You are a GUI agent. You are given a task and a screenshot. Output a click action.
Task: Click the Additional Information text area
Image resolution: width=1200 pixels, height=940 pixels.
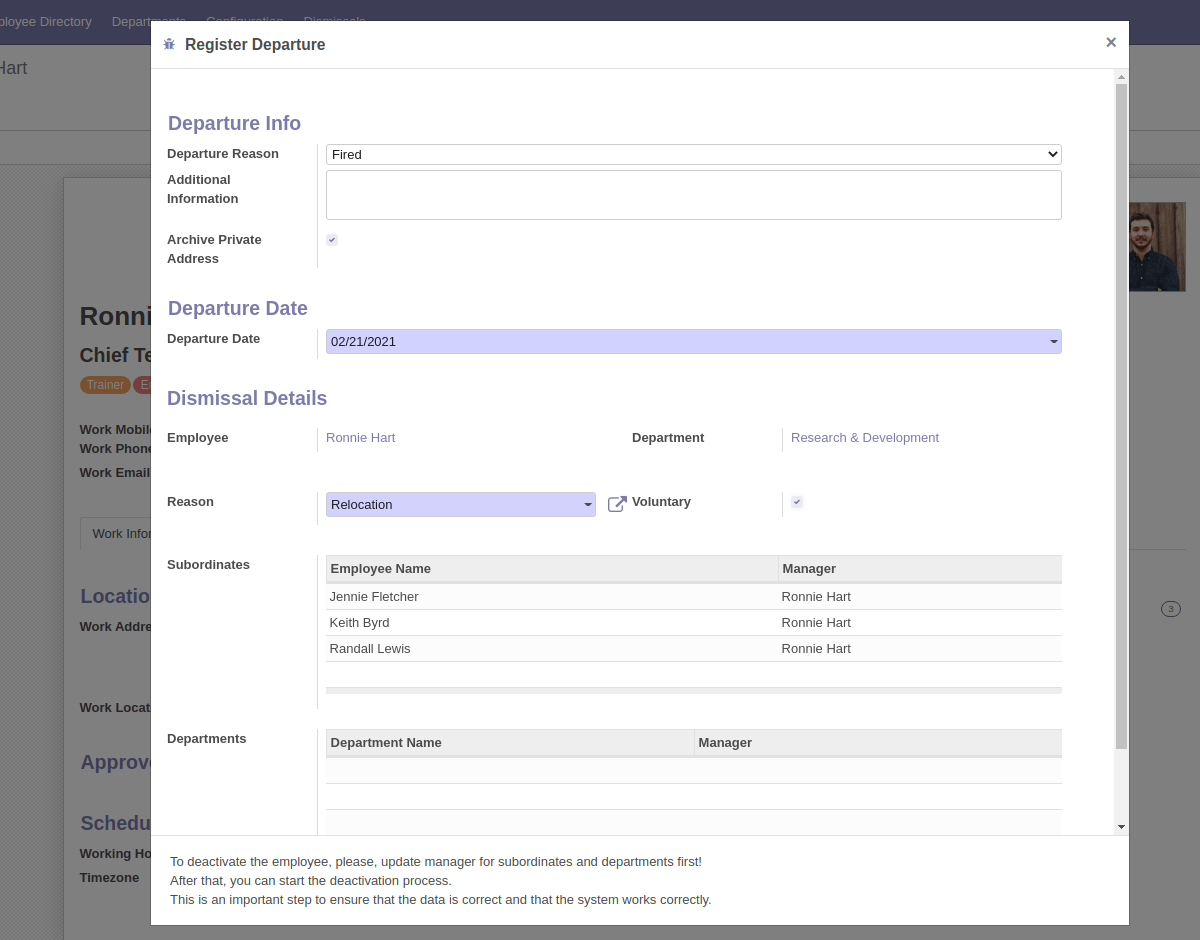click(x=693, y=195)
